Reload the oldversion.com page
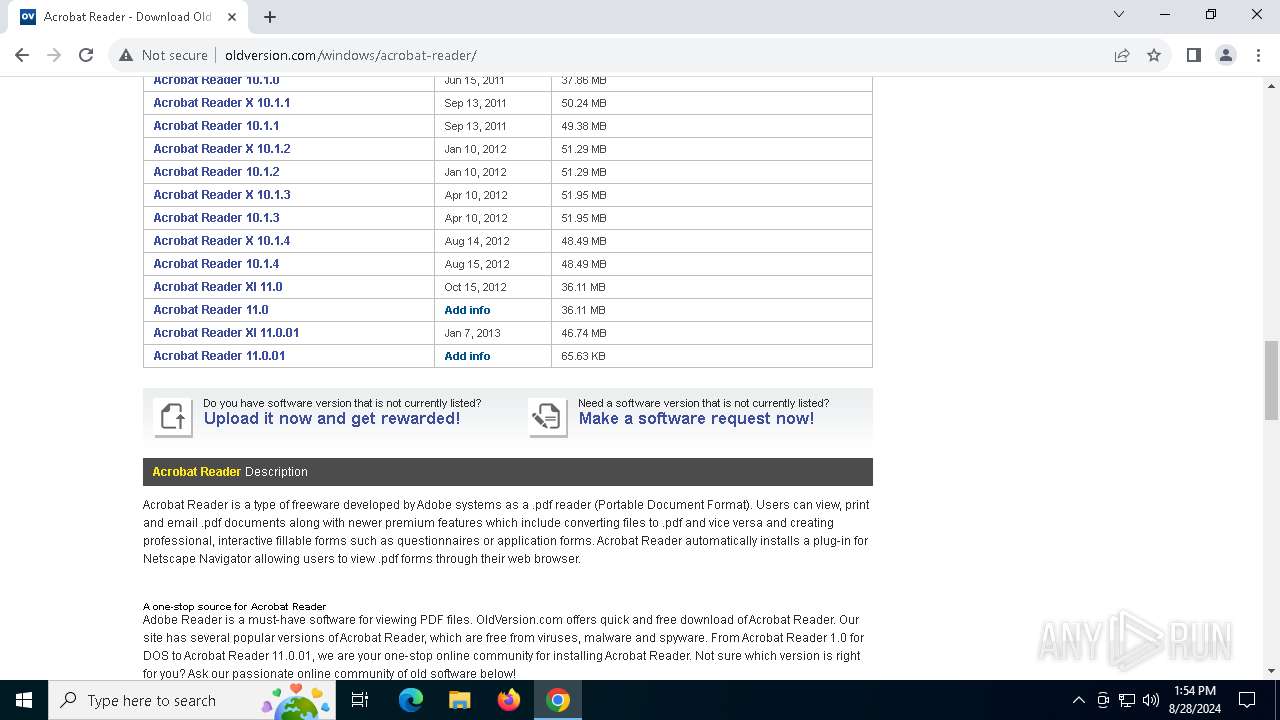 coord(86,55)
